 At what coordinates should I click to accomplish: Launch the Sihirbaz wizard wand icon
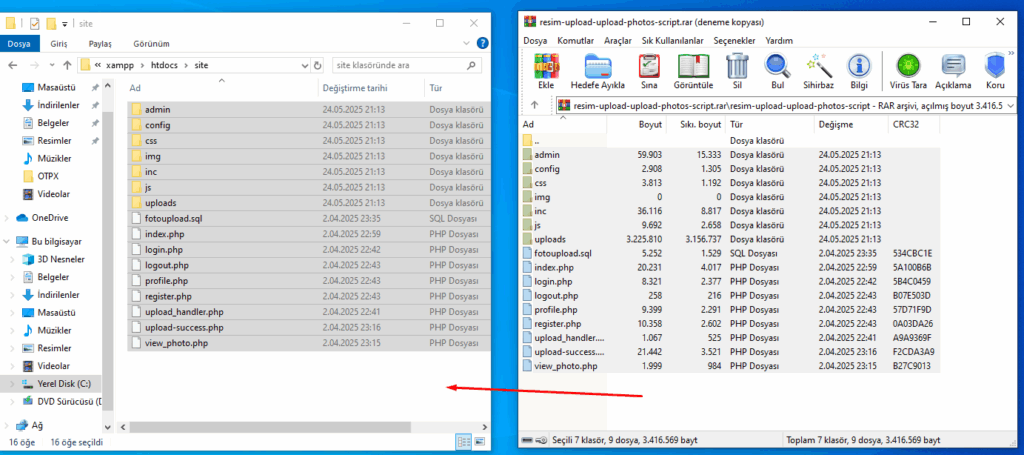[819, 67]
